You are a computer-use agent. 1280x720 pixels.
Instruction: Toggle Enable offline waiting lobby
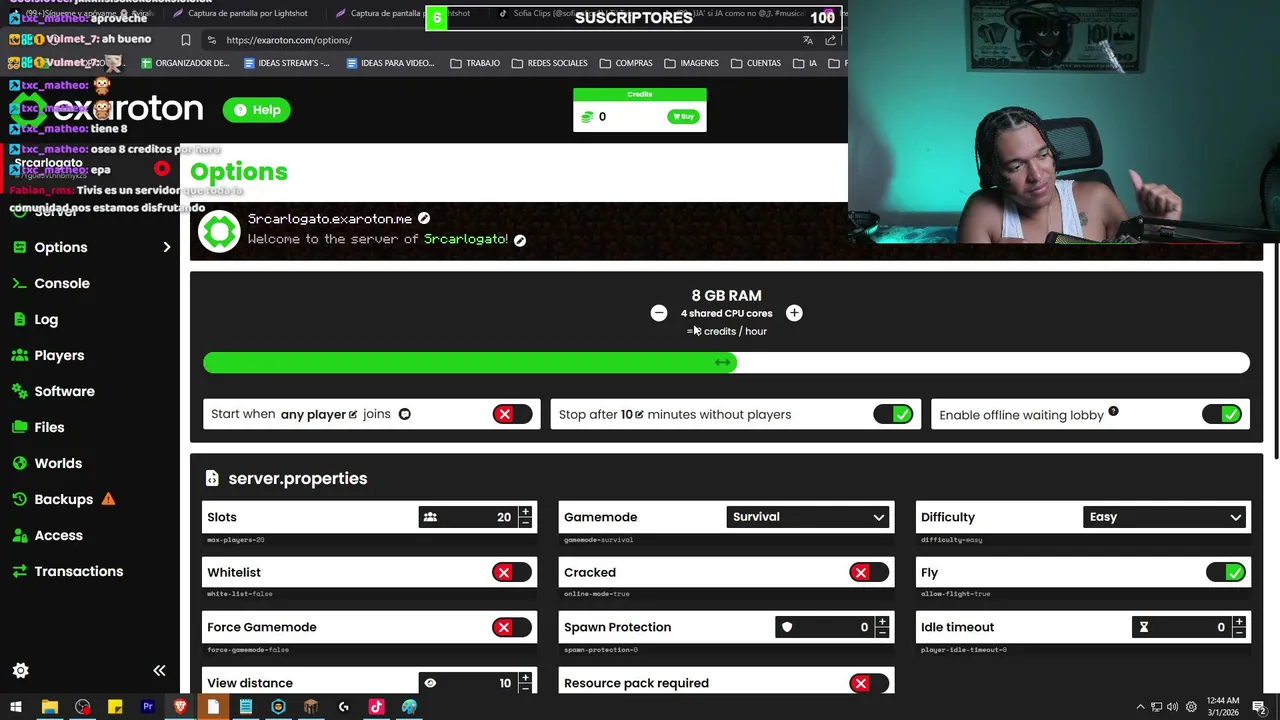pos(1222,414)
